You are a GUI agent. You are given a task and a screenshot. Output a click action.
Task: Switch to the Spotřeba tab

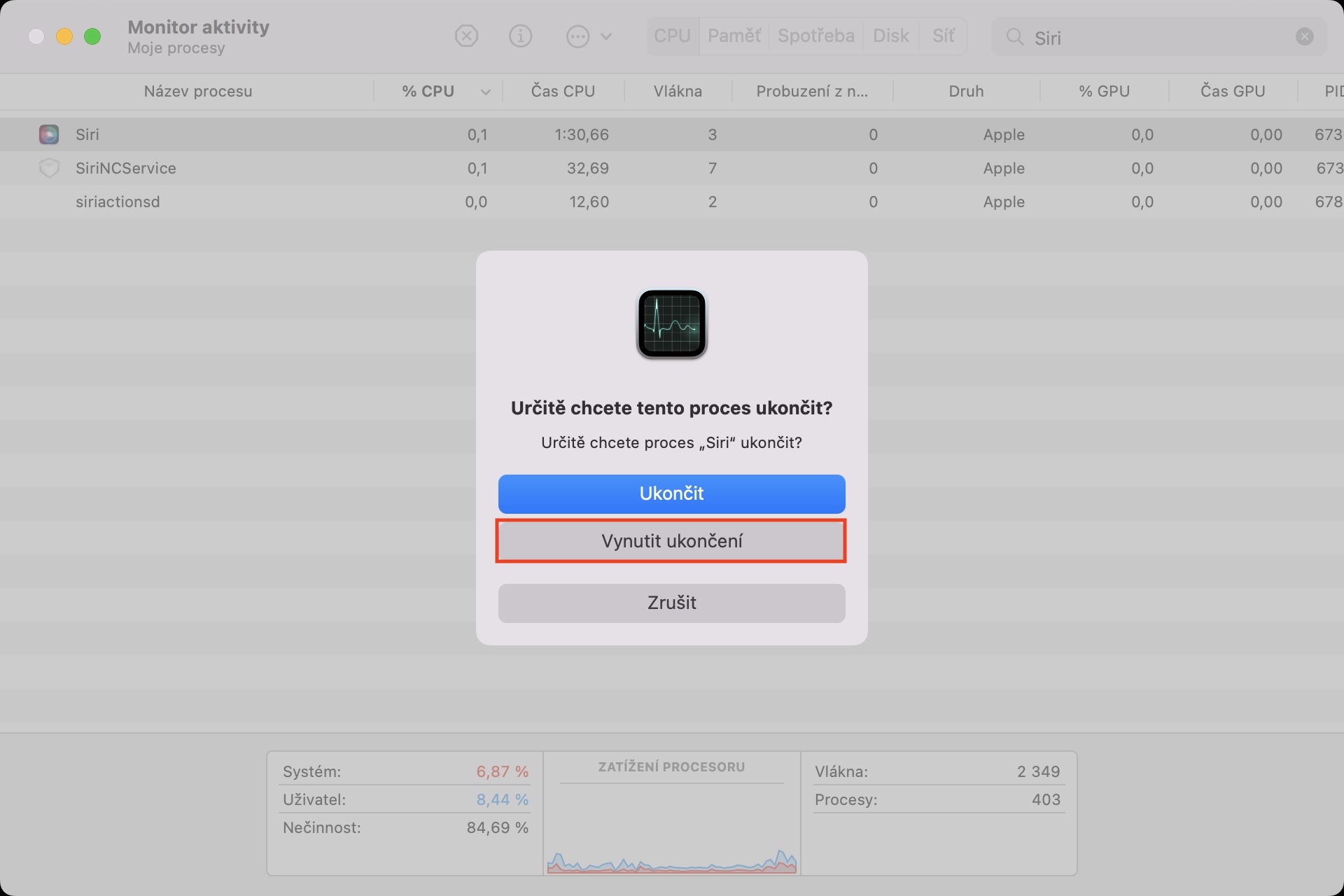click(815, 36)
